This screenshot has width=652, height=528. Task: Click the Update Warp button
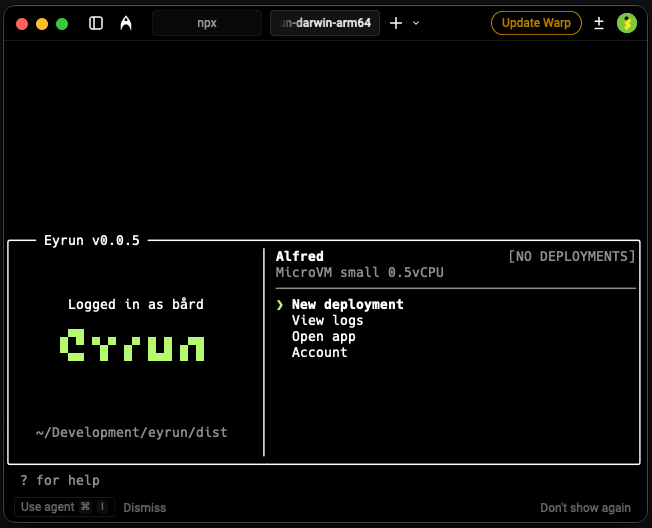(536, 23)
